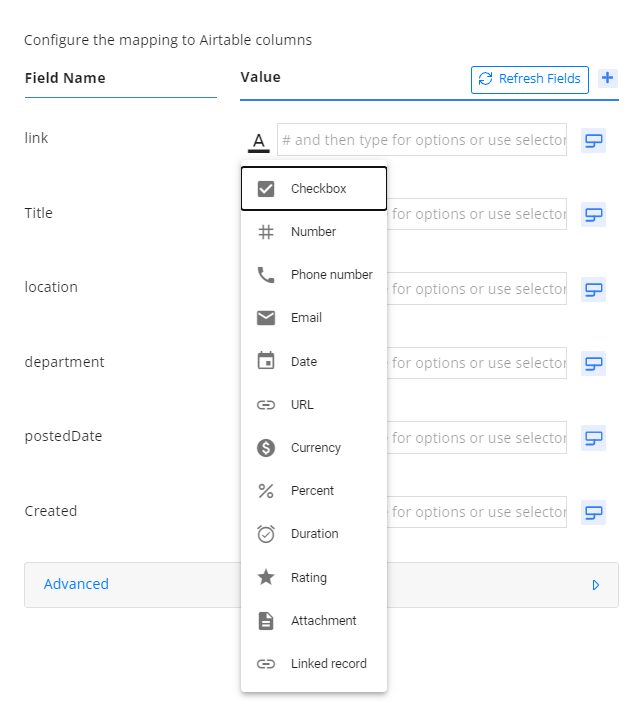Viewport: 635px width, 706px height.
Task: Pick the Email field type option
Action: pyautogui.click(x=314, y=318)
